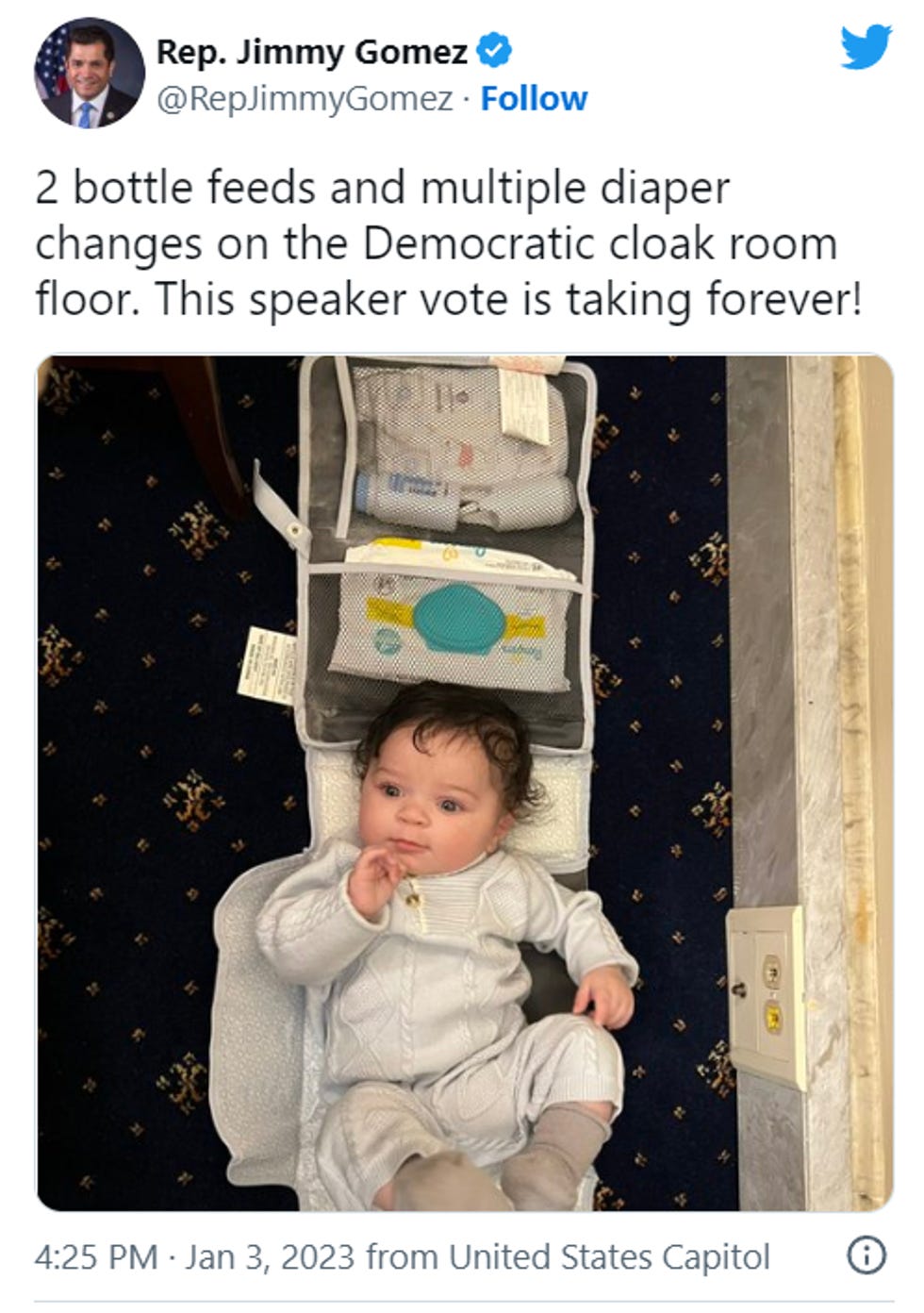924x1313 pixels.
Task: Open the United States Capitol location link
Action: coord(609,1256)
